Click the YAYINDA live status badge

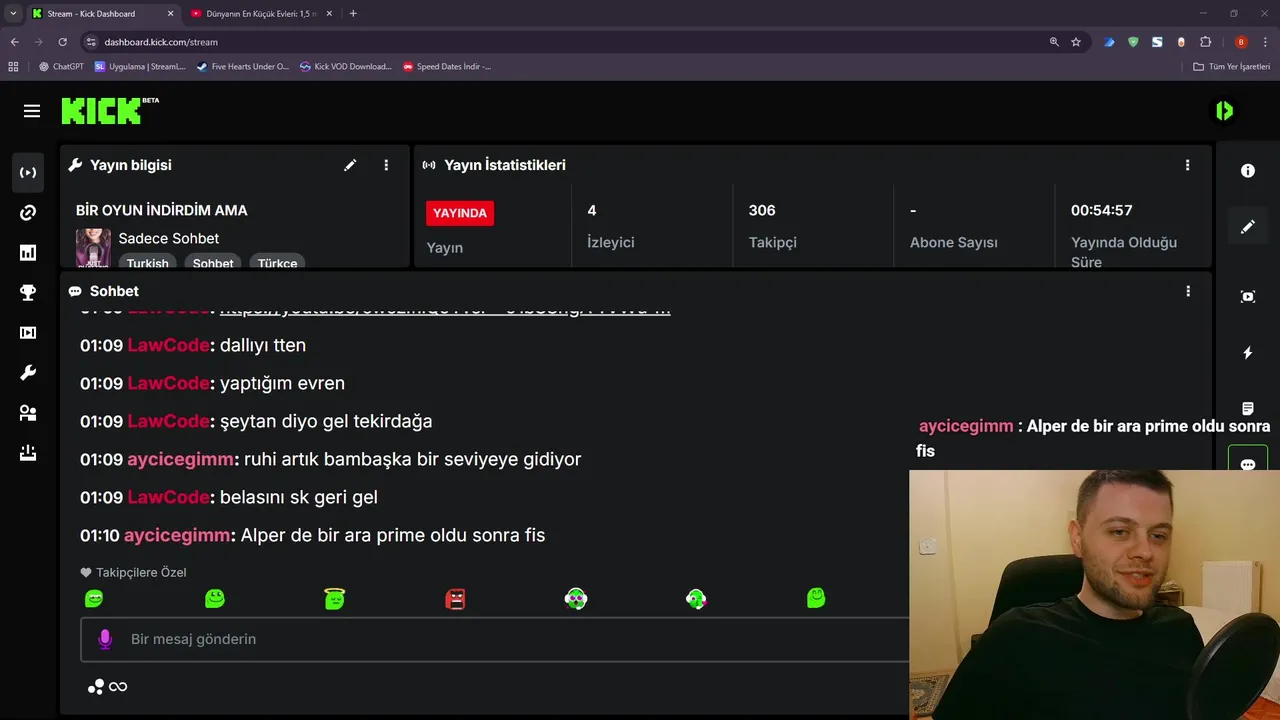(x=460, y=213)
